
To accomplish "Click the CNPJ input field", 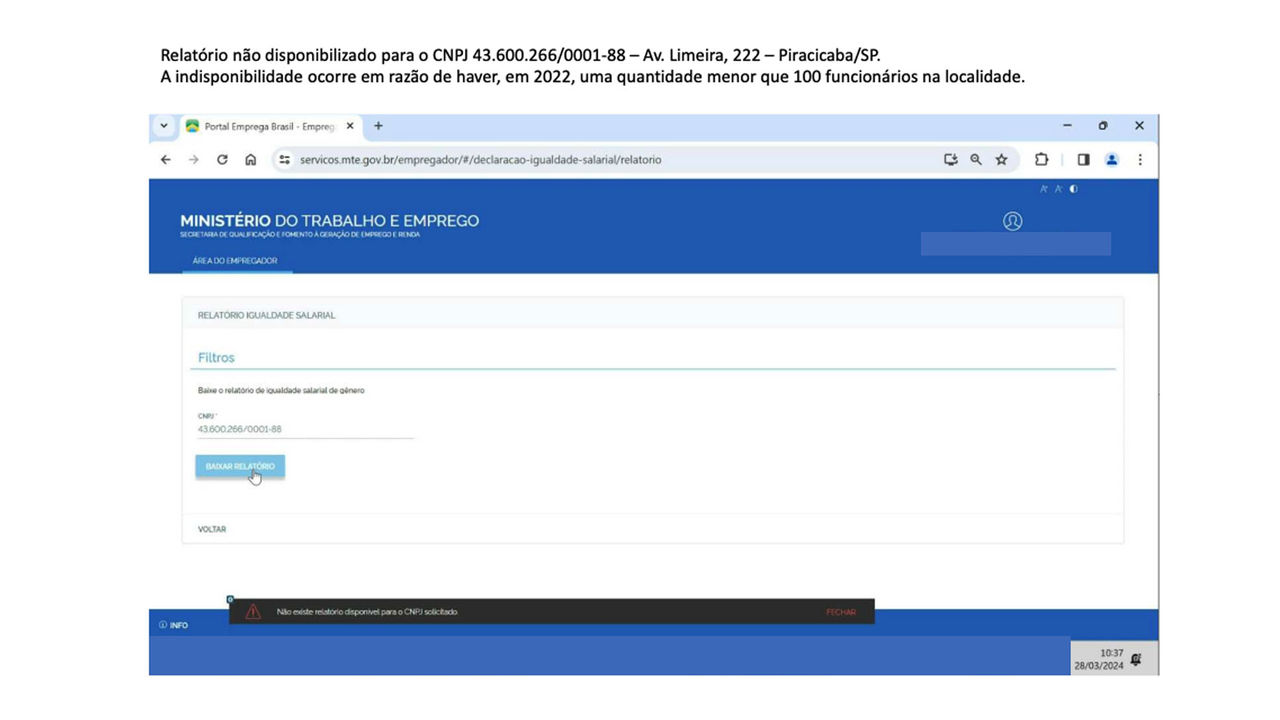I will tap(300, 428).
